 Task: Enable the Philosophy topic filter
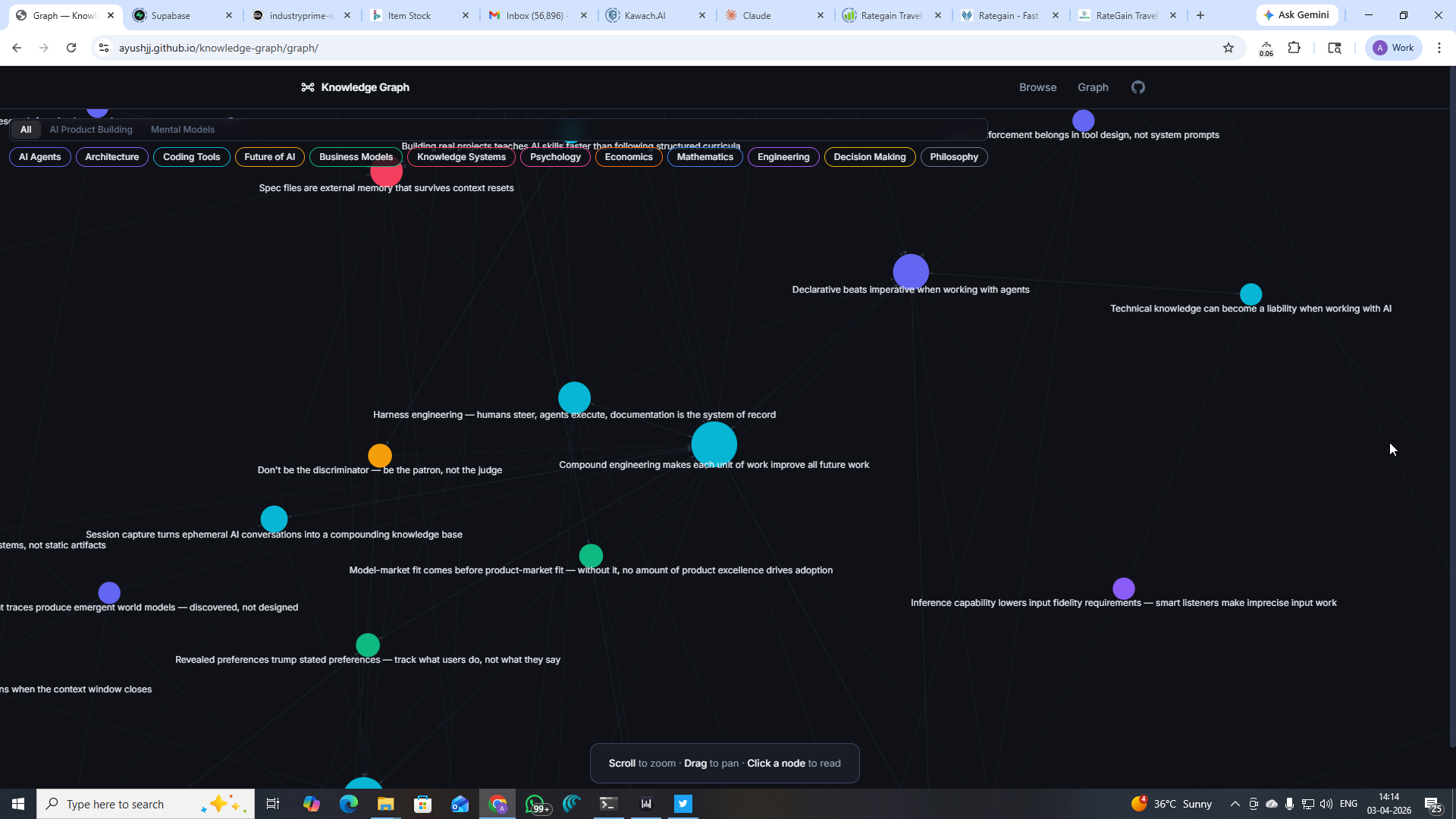(954, 157)
